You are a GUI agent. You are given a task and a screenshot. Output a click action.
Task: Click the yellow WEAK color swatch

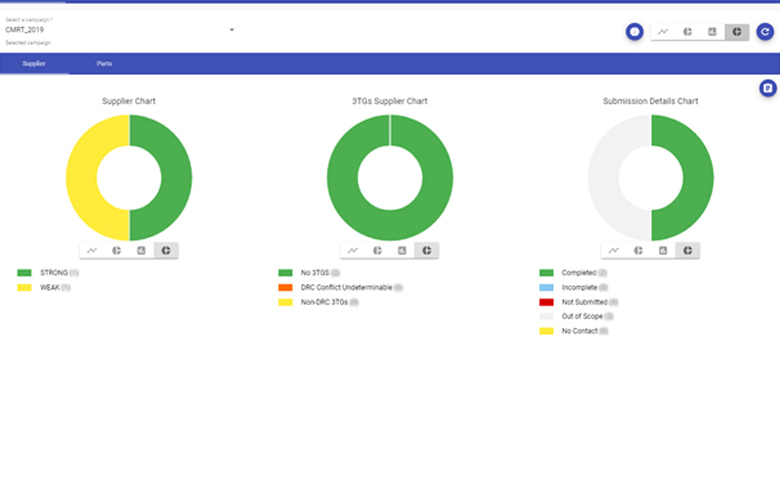(x=25, y=287)
